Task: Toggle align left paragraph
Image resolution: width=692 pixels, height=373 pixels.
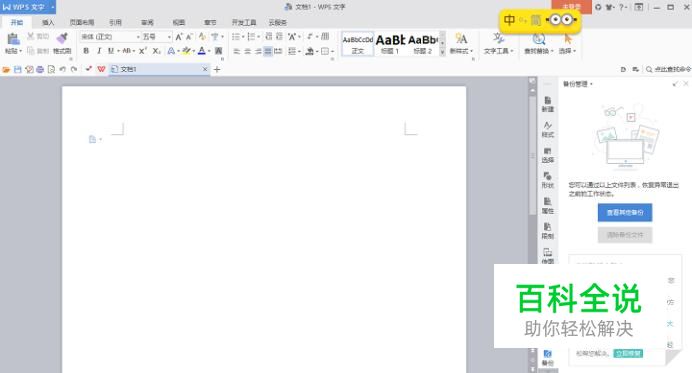Action: (x=237, y=51)
